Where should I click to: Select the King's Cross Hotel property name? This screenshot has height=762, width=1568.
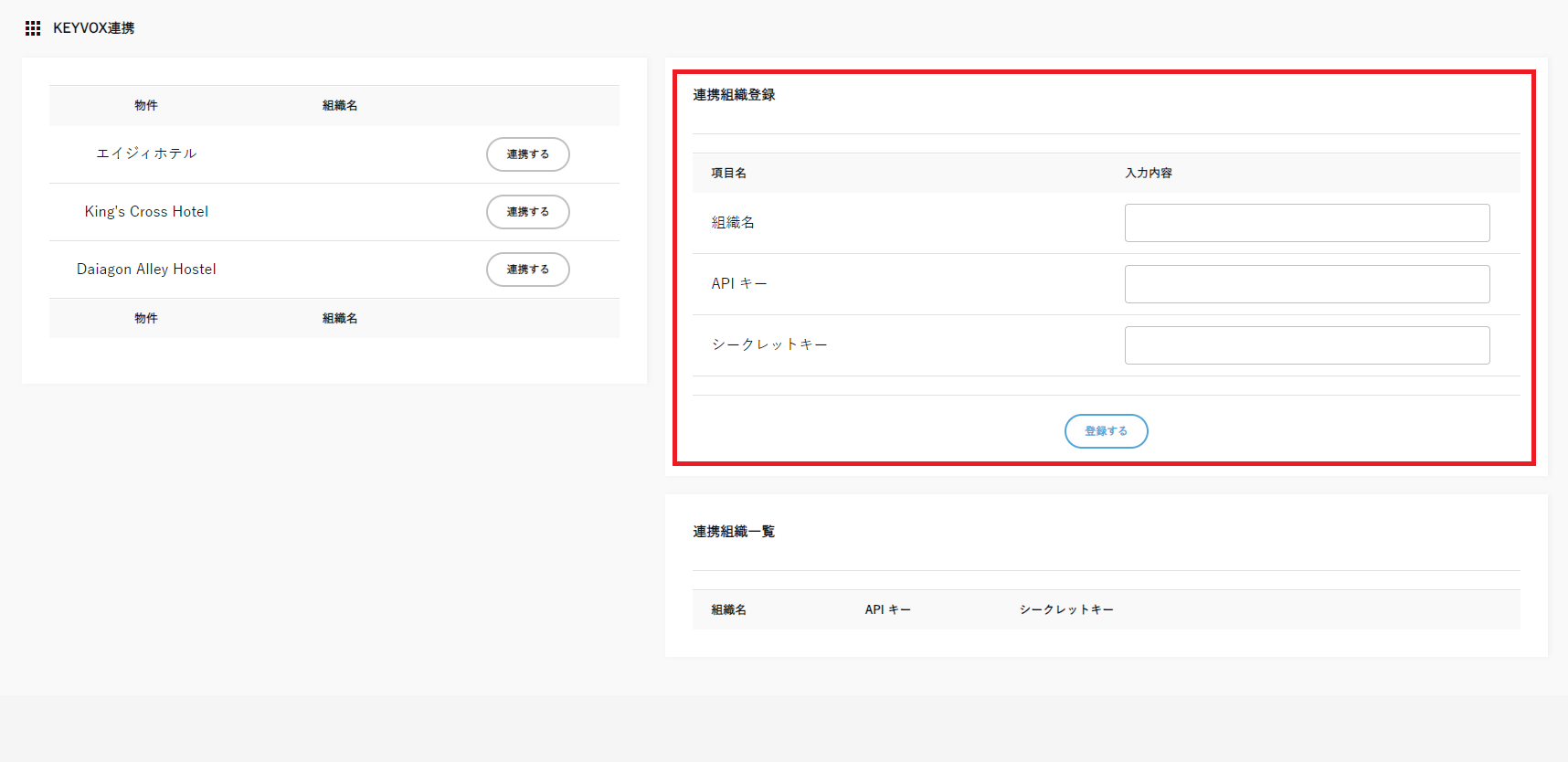(146, 211)
